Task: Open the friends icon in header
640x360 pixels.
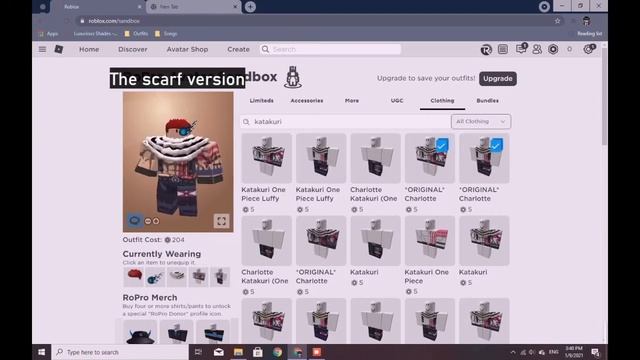Action: point(537,49)
